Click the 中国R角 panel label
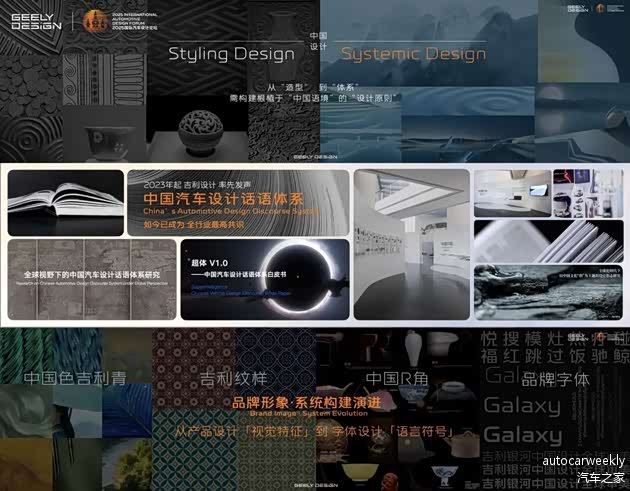This screenshot has height=491, width=630. (x=396, y=378)
